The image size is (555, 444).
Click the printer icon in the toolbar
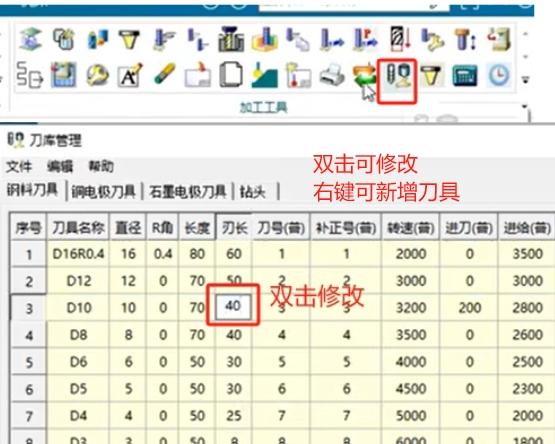332,75
